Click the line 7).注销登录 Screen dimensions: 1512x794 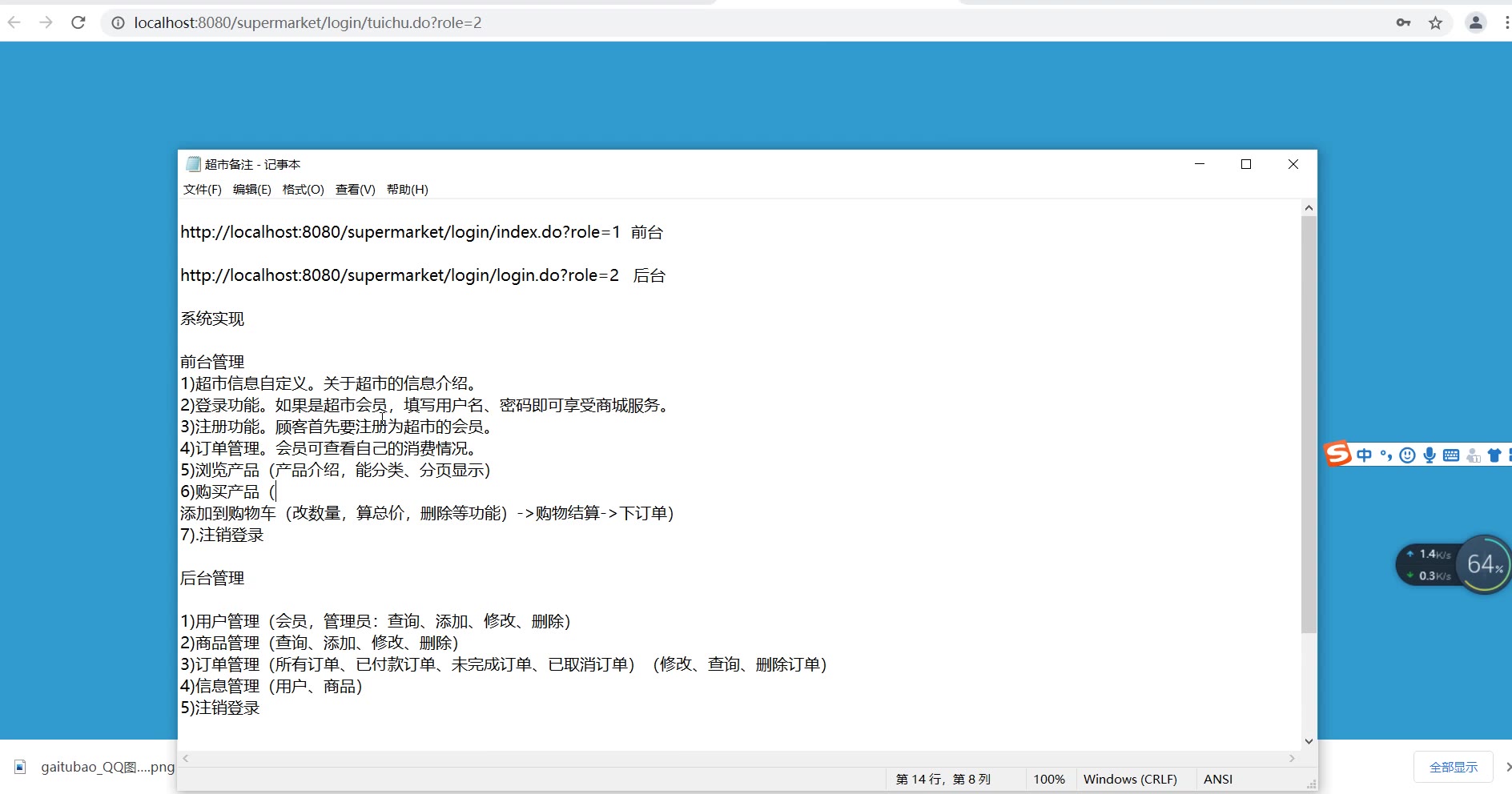[222, 535]
